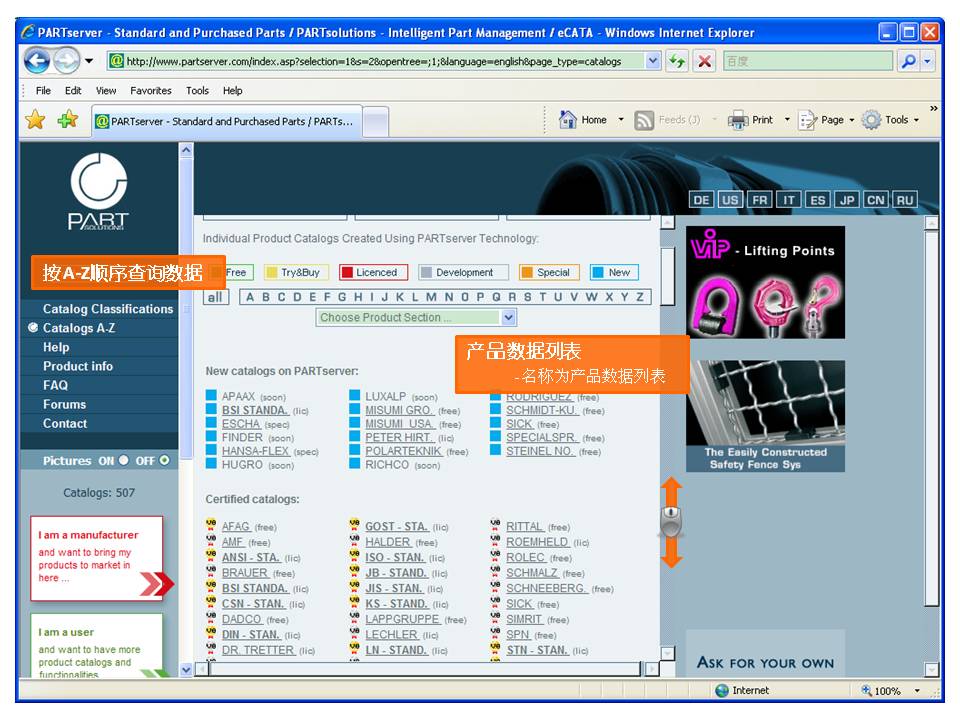Select the RU language flag button
This screenshot has width=960, height=720.
pos(905,200)
